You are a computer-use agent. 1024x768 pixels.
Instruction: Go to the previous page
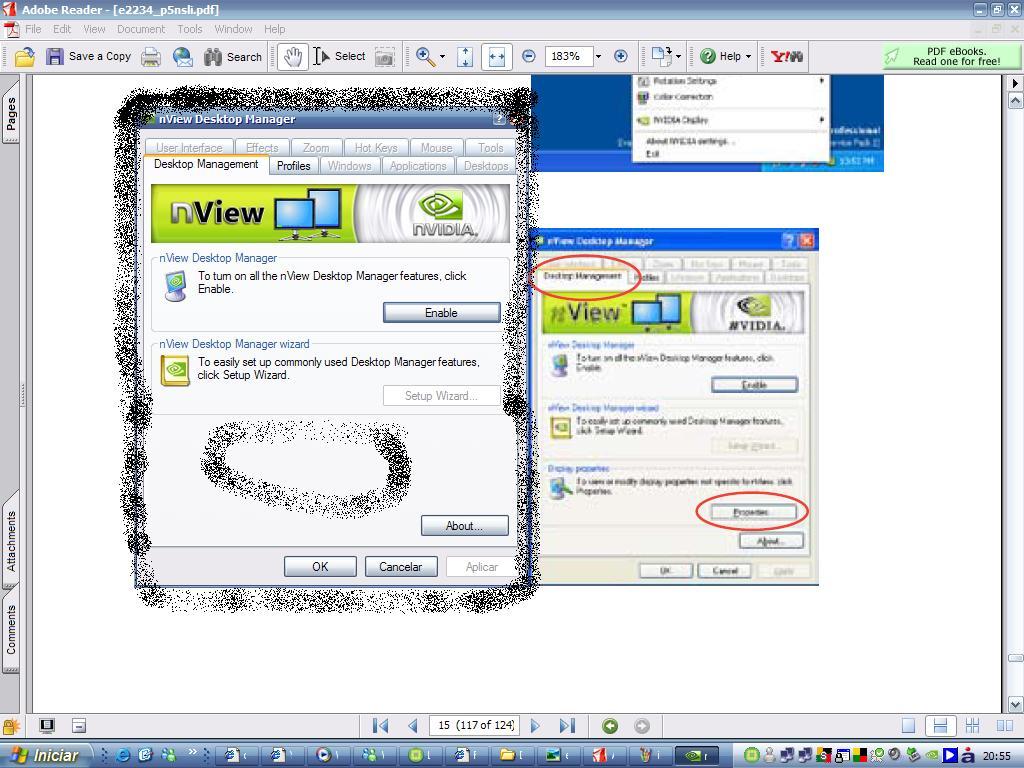coord(413,726)
